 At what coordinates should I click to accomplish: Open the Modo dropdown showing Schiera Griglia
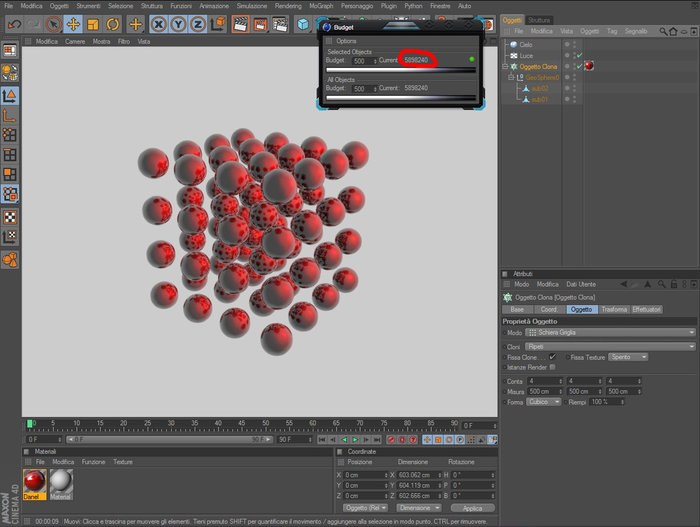tap(610, 333)
